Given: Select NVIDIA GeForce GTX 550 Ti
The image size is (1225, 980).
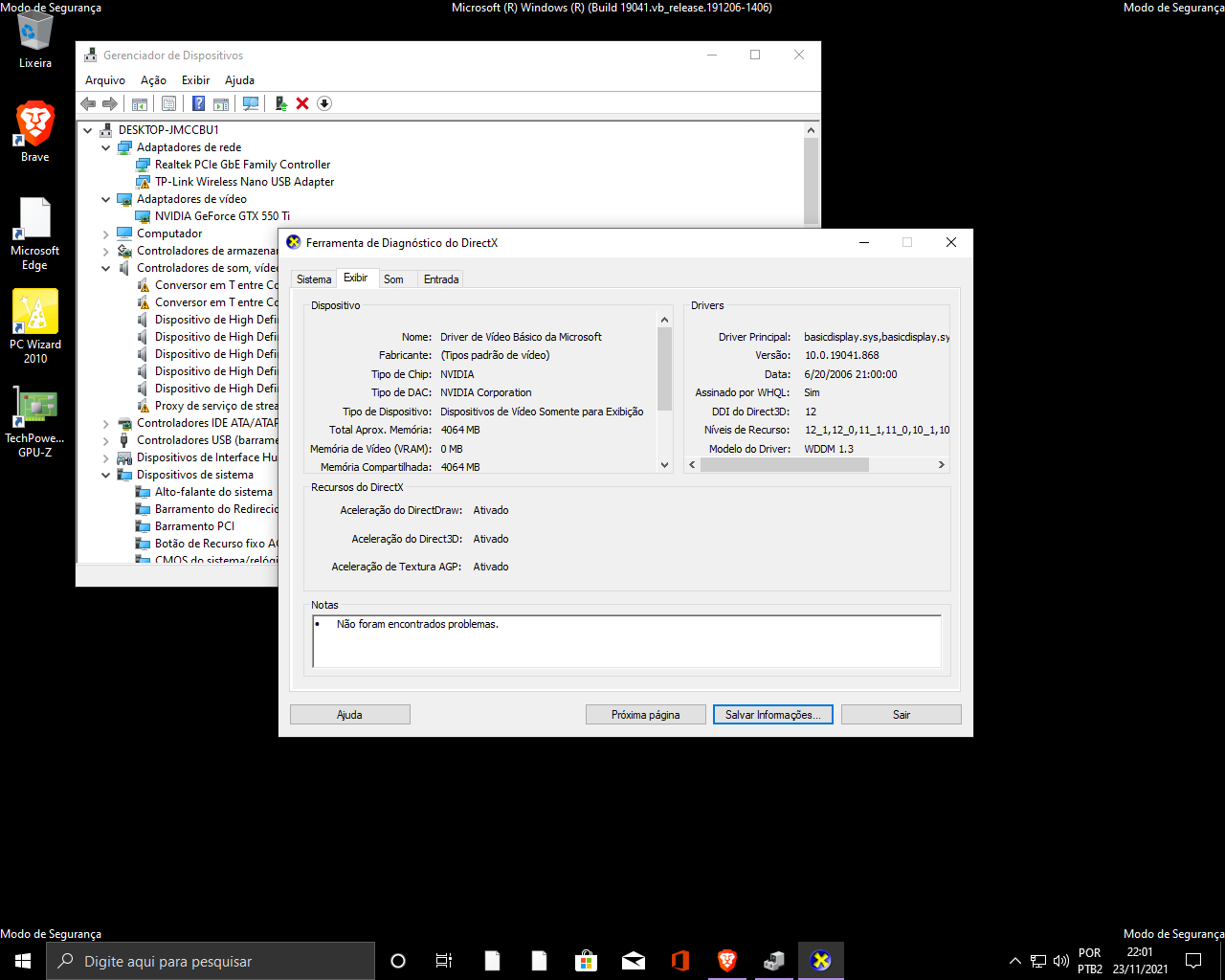Looking at the screenshot, I should tap(222, 216).
